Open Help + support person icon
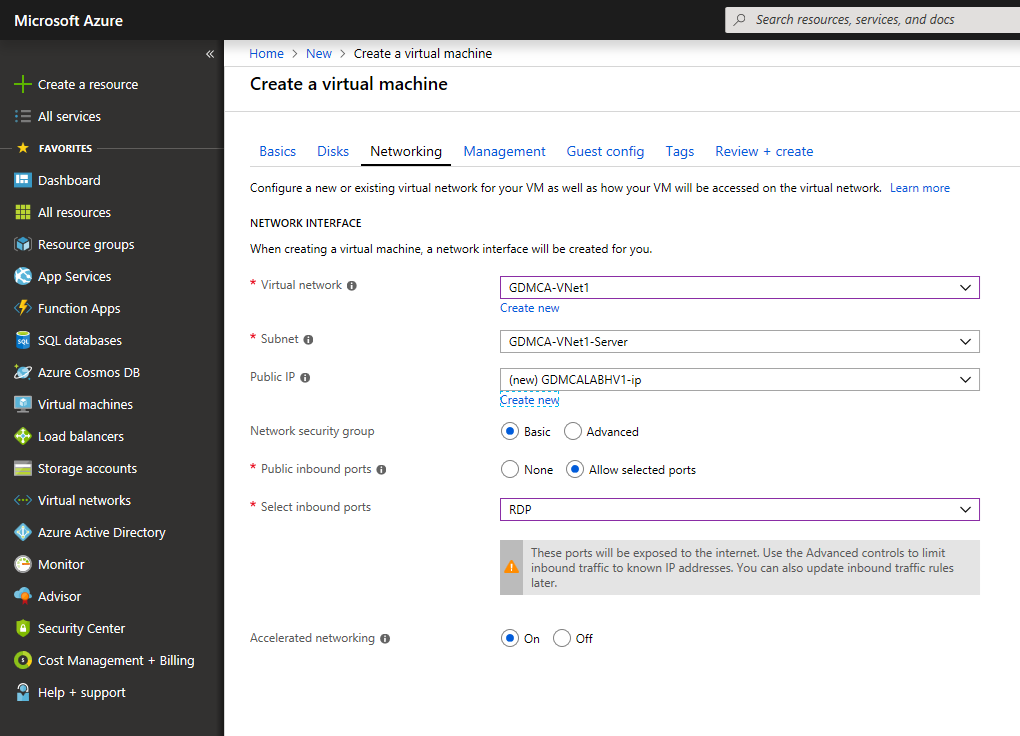This screenshot has height=736, width=1020. pos(23,692)
